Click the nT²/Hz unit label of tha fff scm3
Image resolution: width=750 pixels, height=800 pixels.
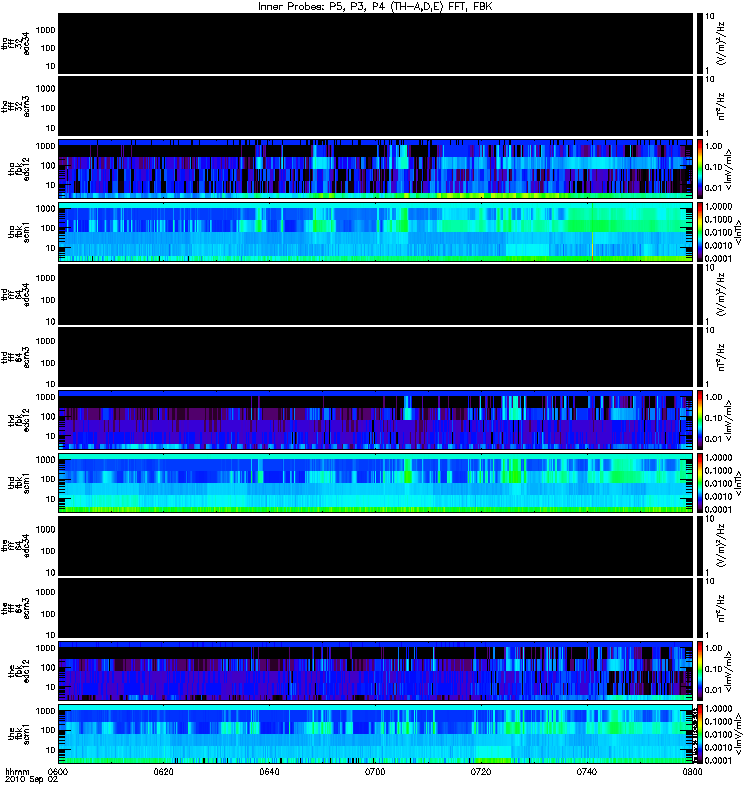pos(722,106)
